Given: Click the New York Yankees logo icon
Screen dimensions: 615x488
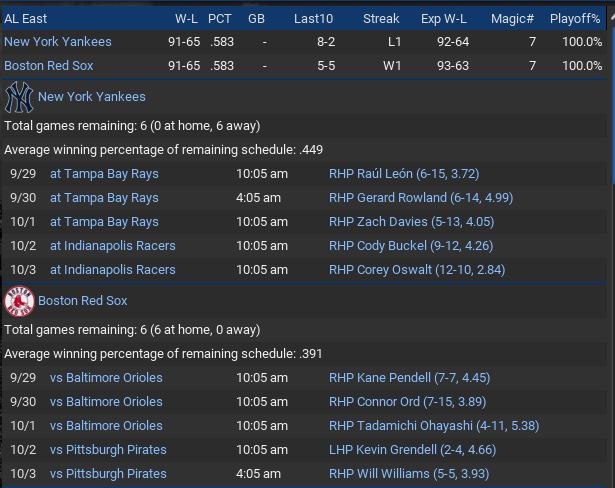Looking at the screenshot, I should click(18, 97).
